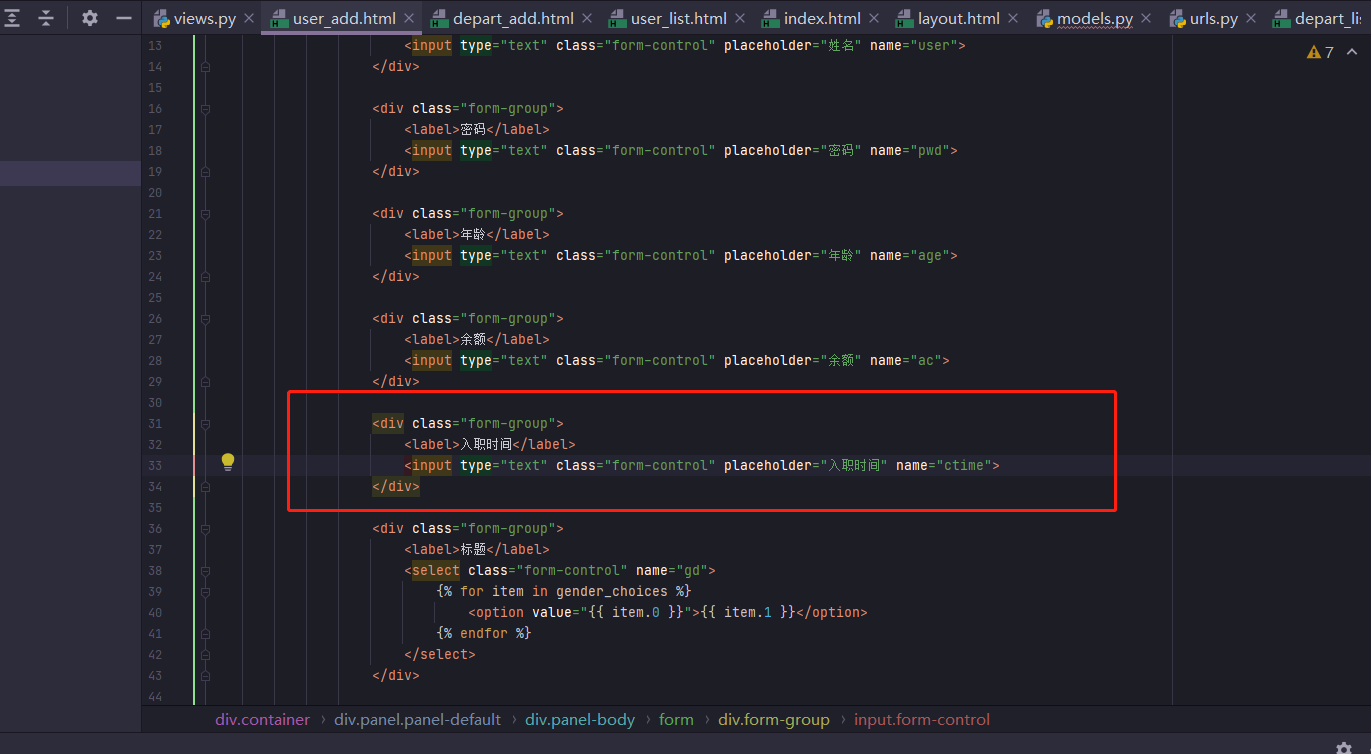Close the depart_add.html tab
Viewport: 1371px width, 754px height.
[x=586, y=18]
